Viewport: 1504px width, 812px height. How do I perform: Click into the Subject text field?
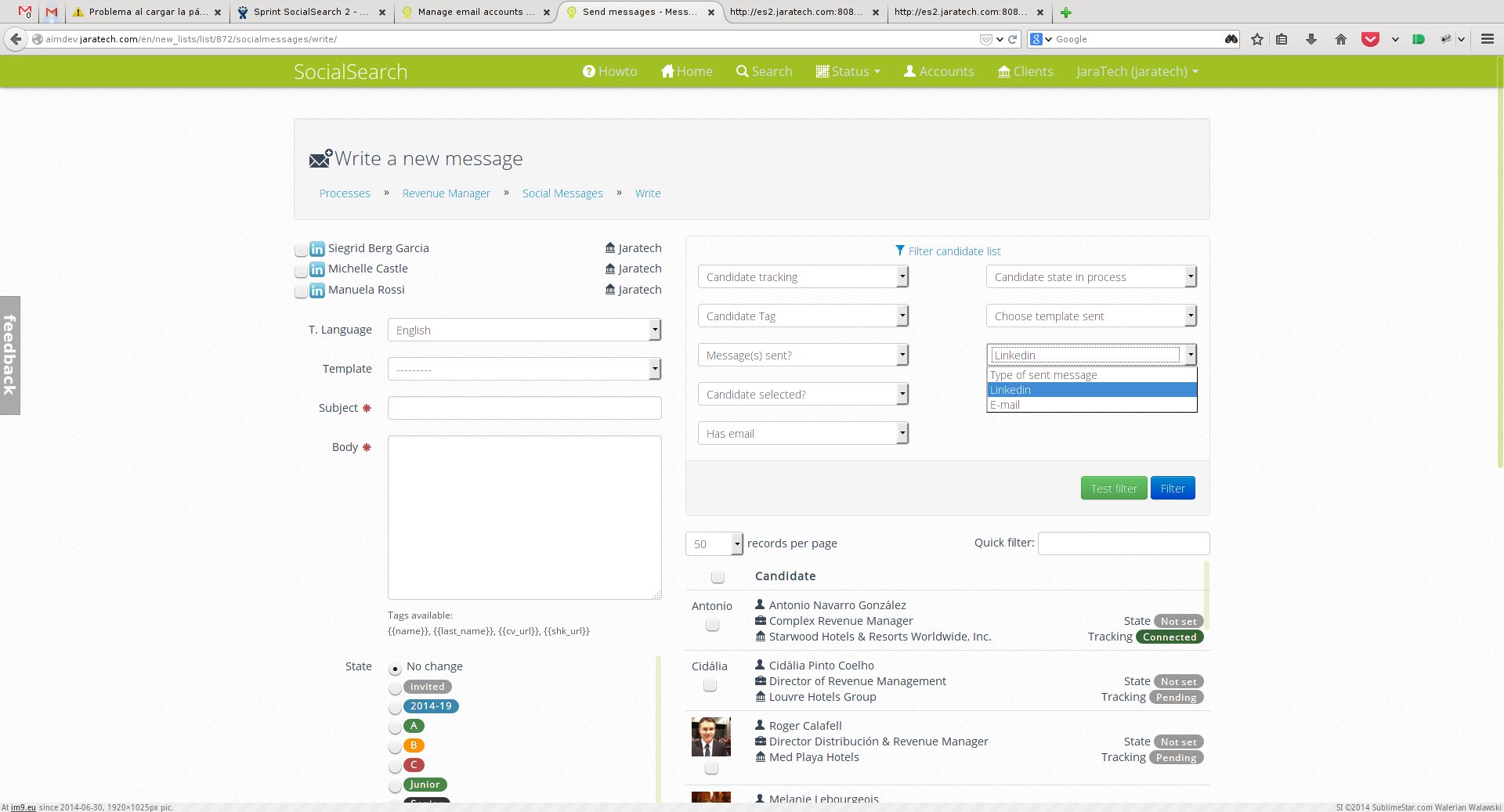(524, 408)
